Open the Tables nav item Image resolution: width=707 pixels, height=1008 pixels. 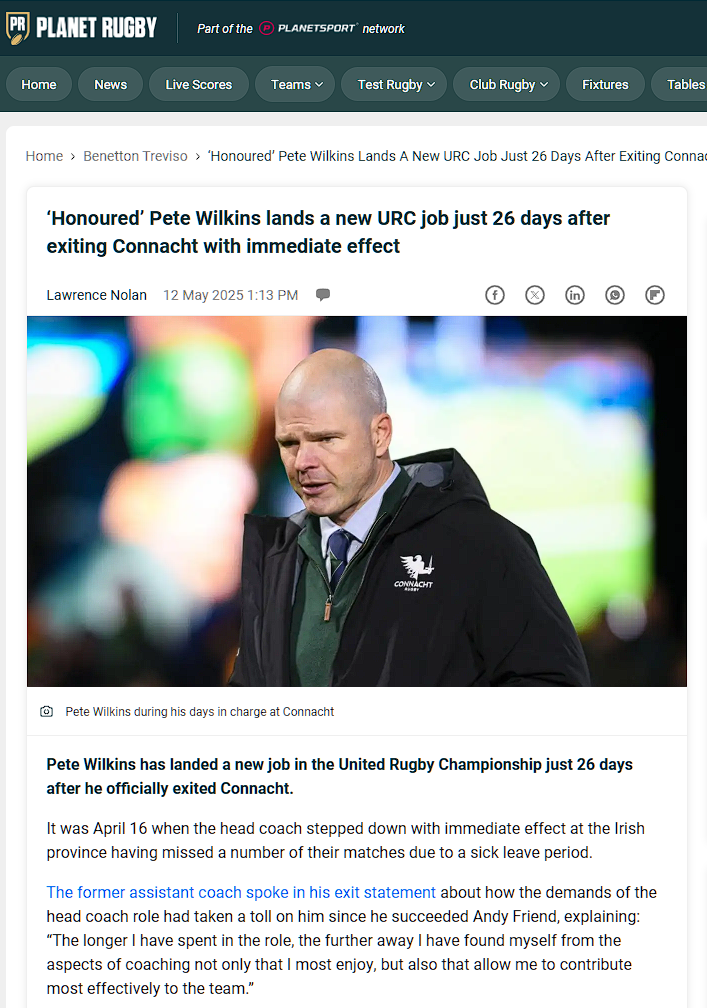tap(681, 84)
